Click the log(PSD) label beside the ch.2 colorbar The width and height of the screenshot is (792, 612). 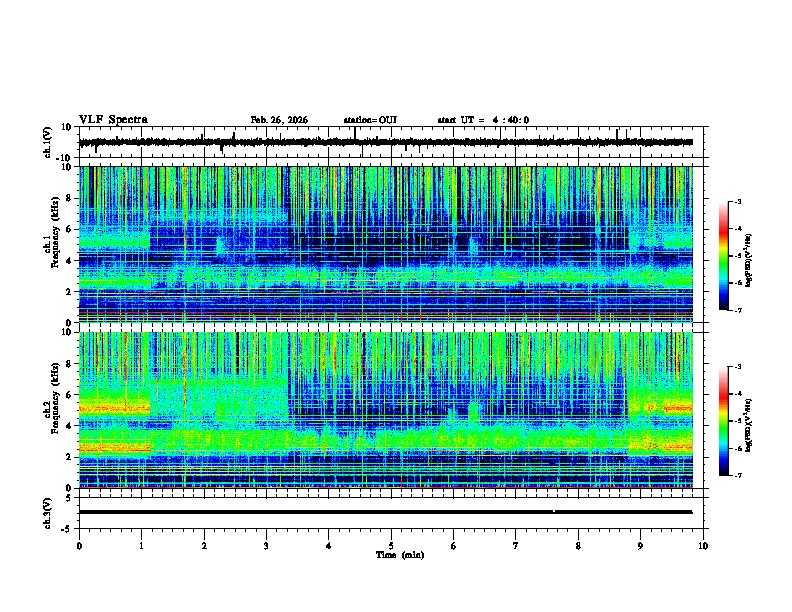click(749, 425)
